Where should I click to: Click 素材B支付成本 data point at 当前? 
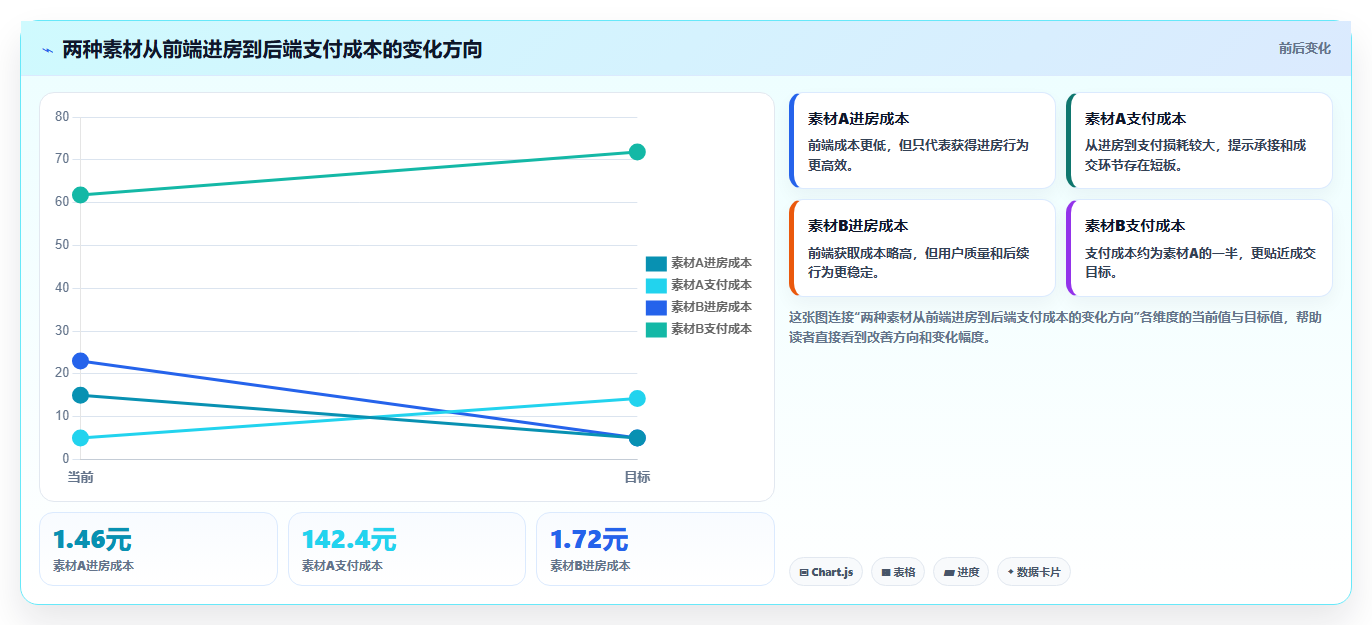click(x=81, y=195)
